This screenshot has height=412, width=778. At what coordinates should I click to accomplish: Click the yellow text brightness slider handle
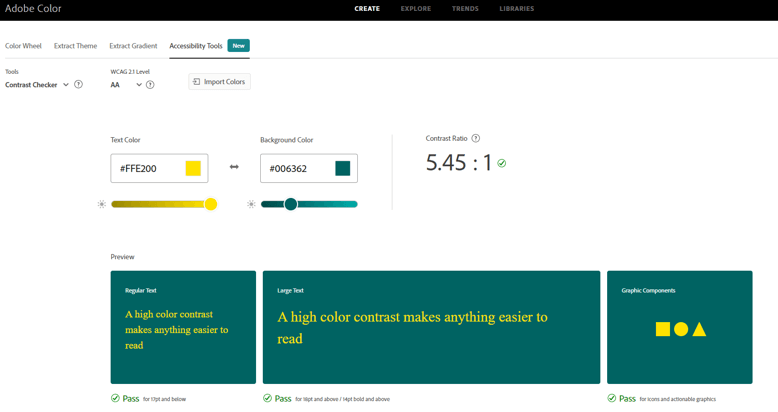click(x=211, y=204)
